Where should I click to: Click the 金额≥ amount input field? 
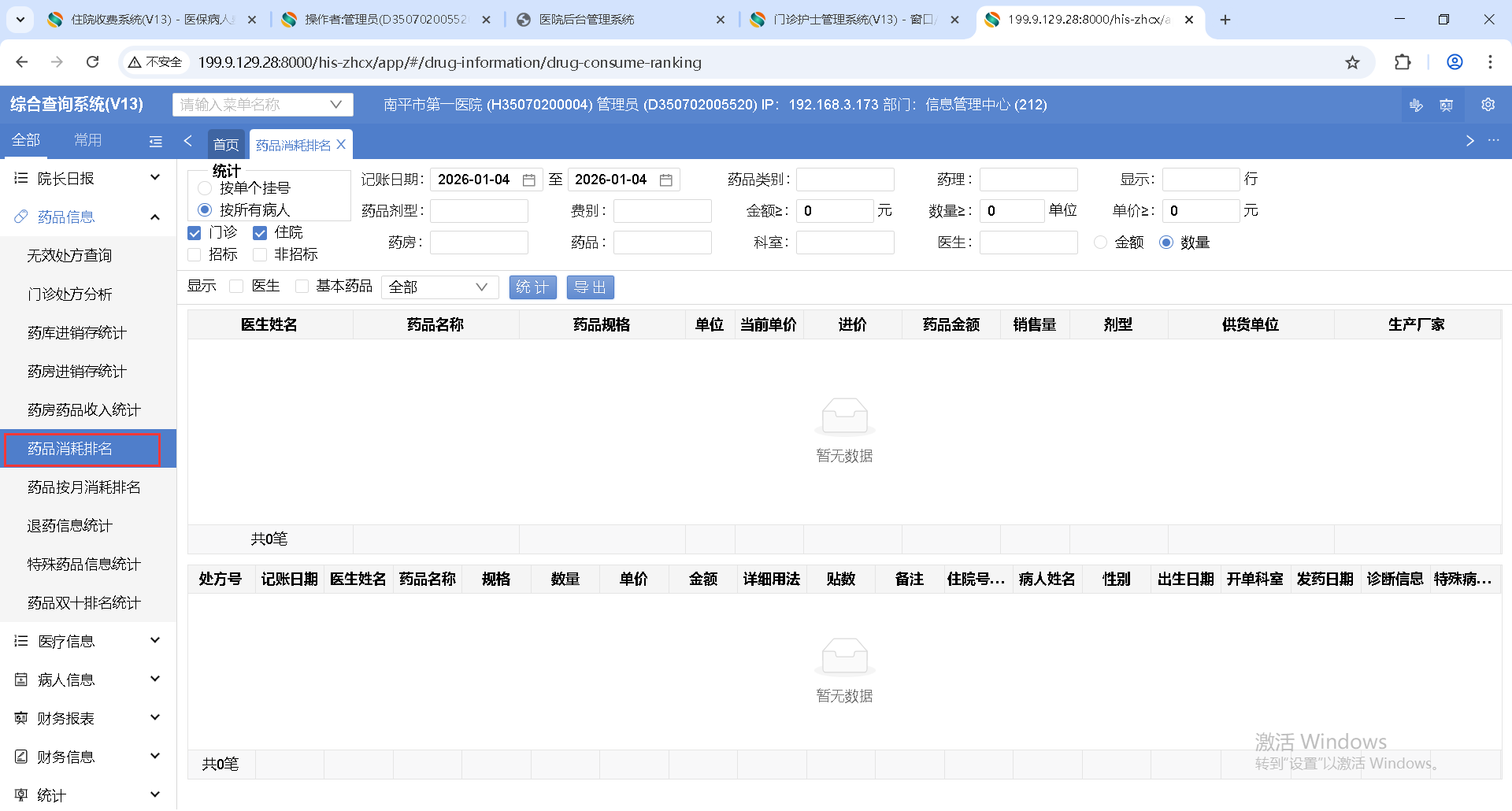(835, 211)
